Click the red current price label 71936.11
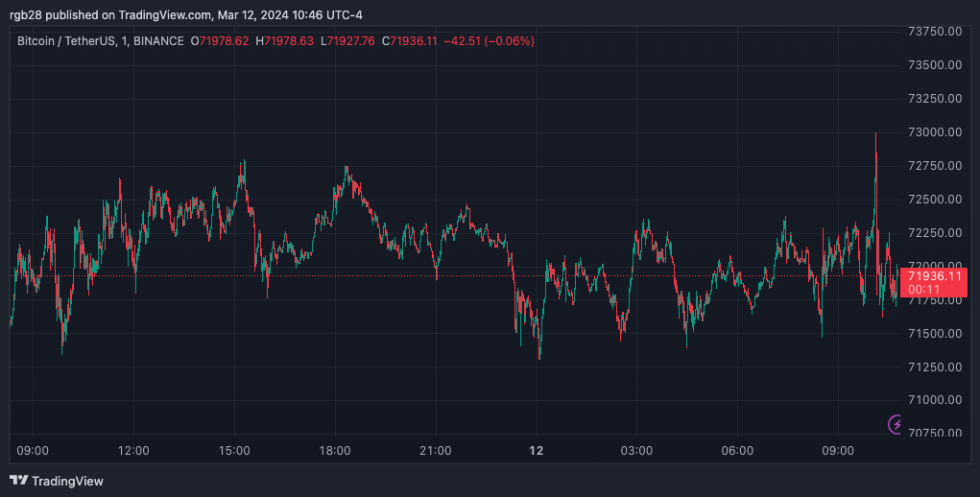This screenshot has width=980, height=497. coord(934,282)
